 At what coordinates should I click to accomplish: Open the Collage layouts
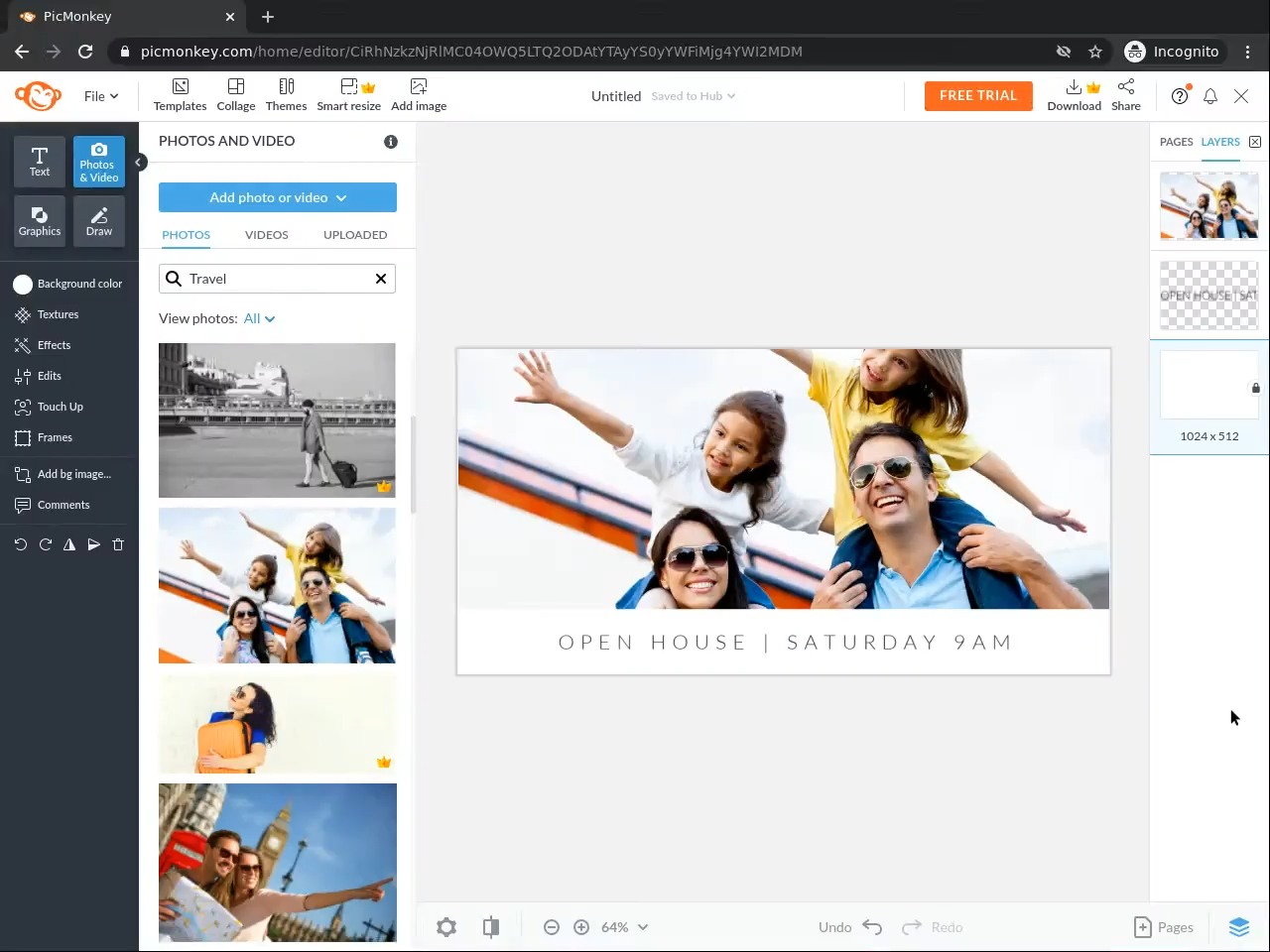pyautogui.click(x=236, y=95)
